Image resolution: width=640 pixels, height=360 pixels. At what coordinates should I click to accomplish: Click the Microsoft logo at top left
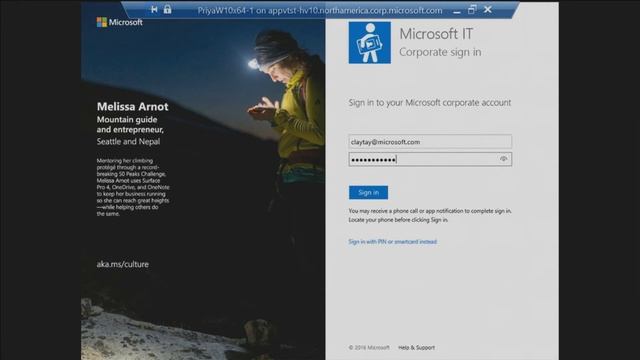pyautogui.click(x=120, y=22)
